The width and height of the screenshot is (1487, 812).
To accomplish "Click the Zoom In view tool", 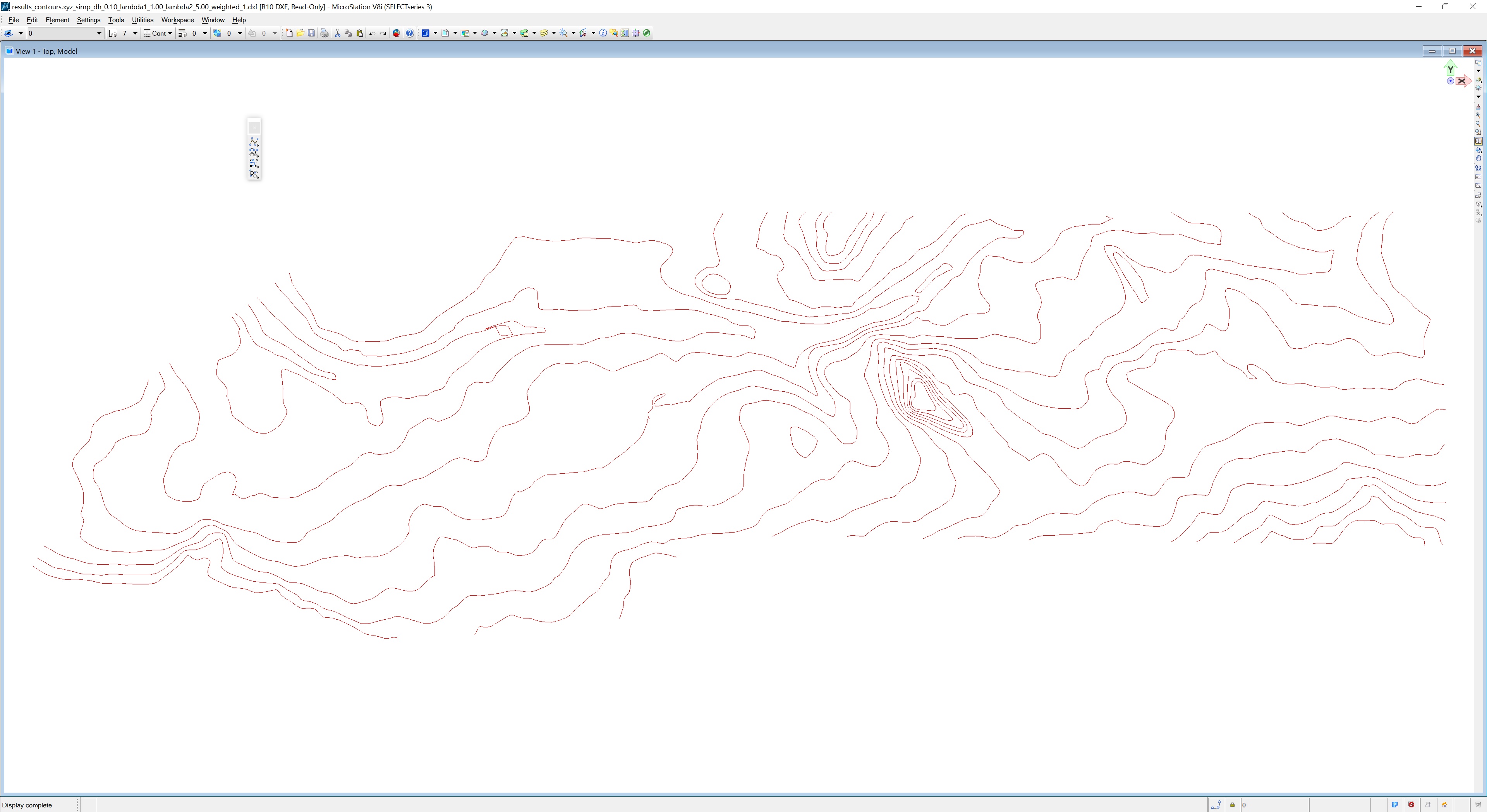I will (1478, 115).
